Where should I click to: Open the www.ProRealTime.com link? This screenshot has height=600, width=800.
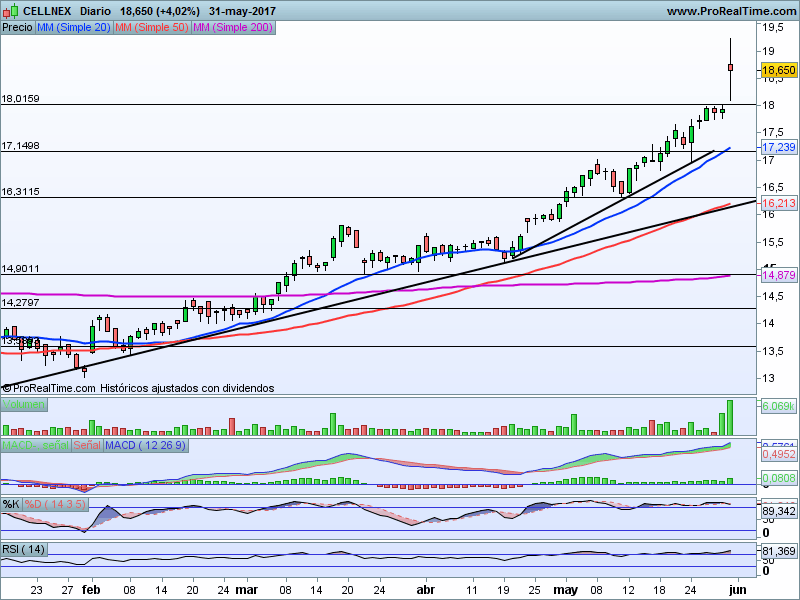(x=731, y=11)
